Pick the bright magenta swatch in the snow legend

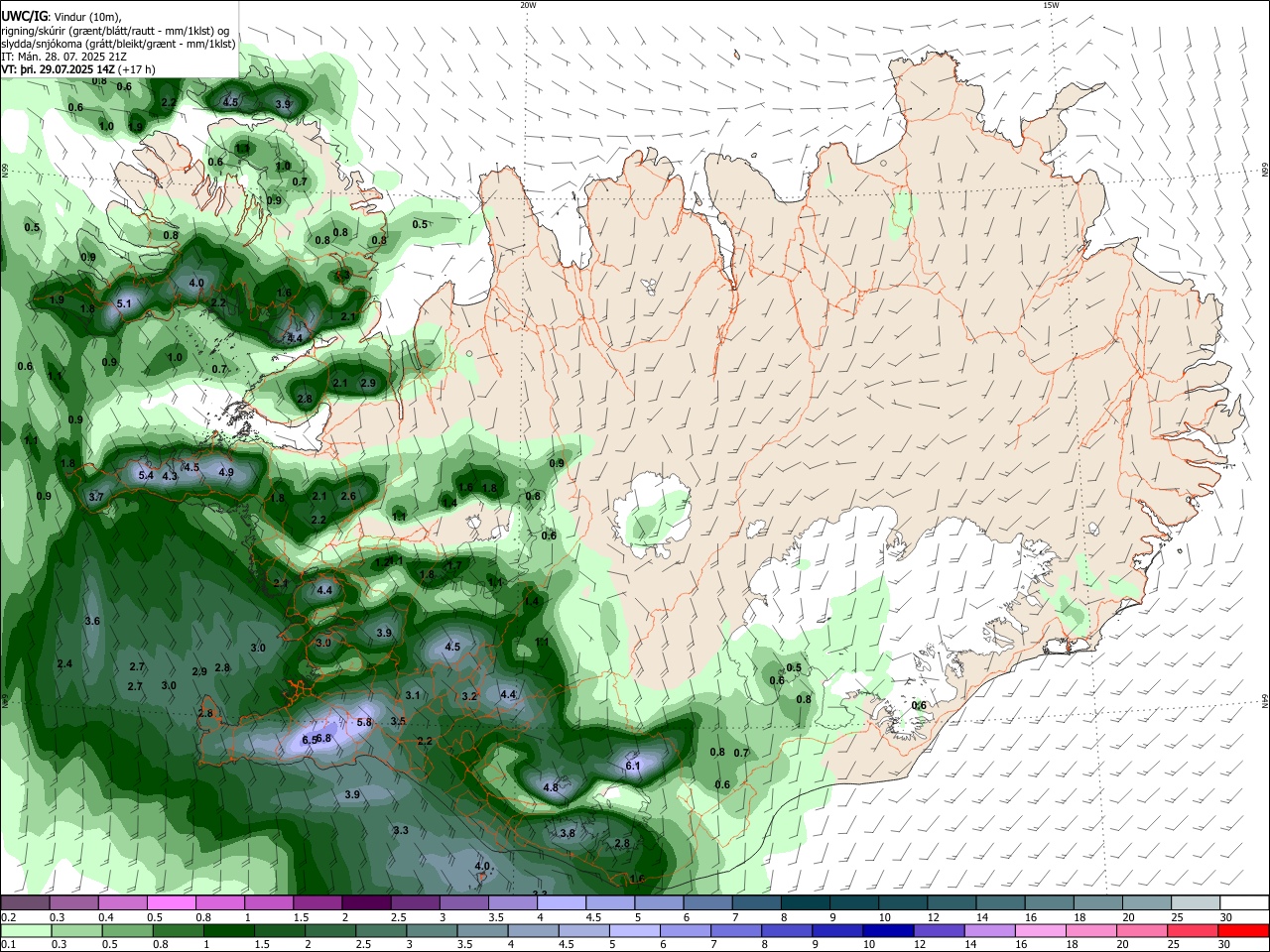pyautogui.click(x=171, y=903)
